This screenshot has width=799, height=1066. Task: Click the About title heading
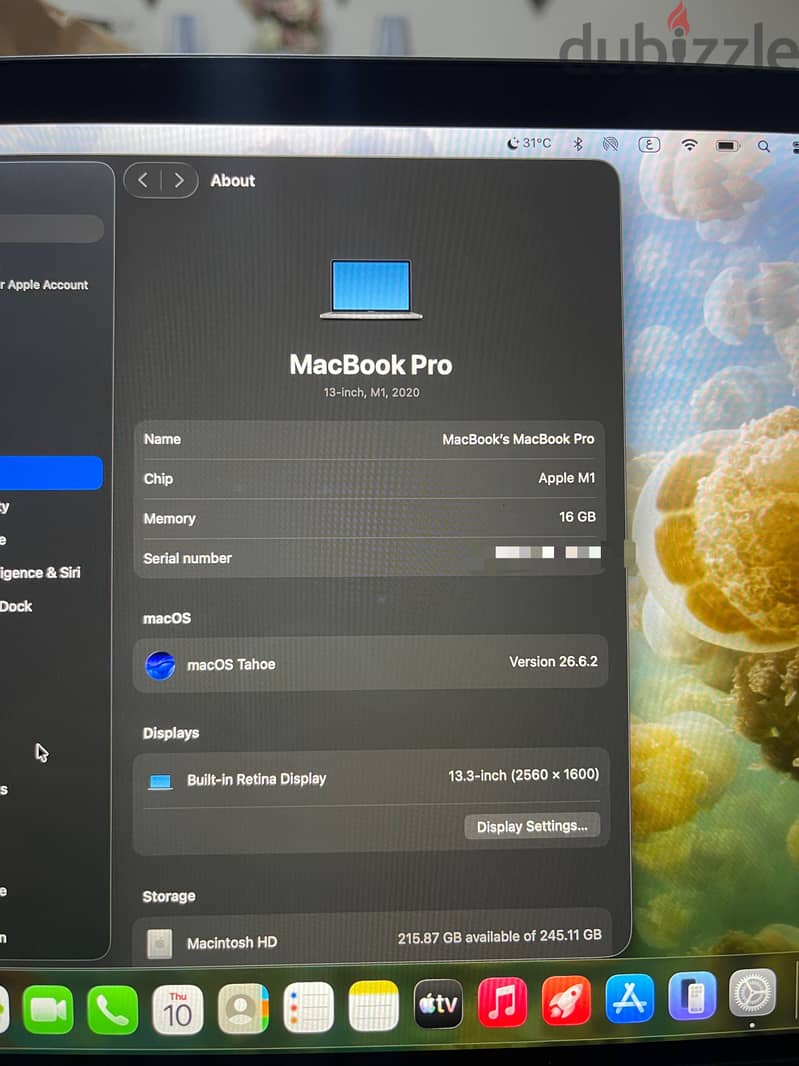click(x=233, y=180)
